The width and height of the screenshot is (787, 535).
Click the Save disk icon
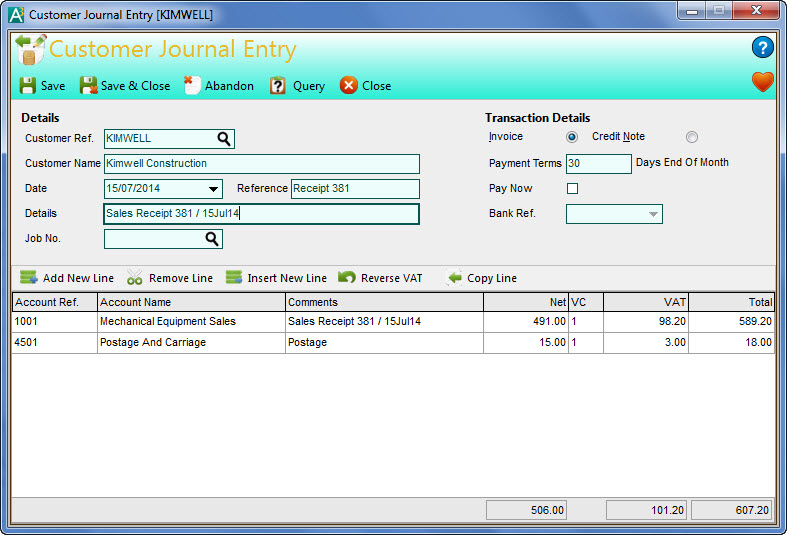[x=28, y=85]
